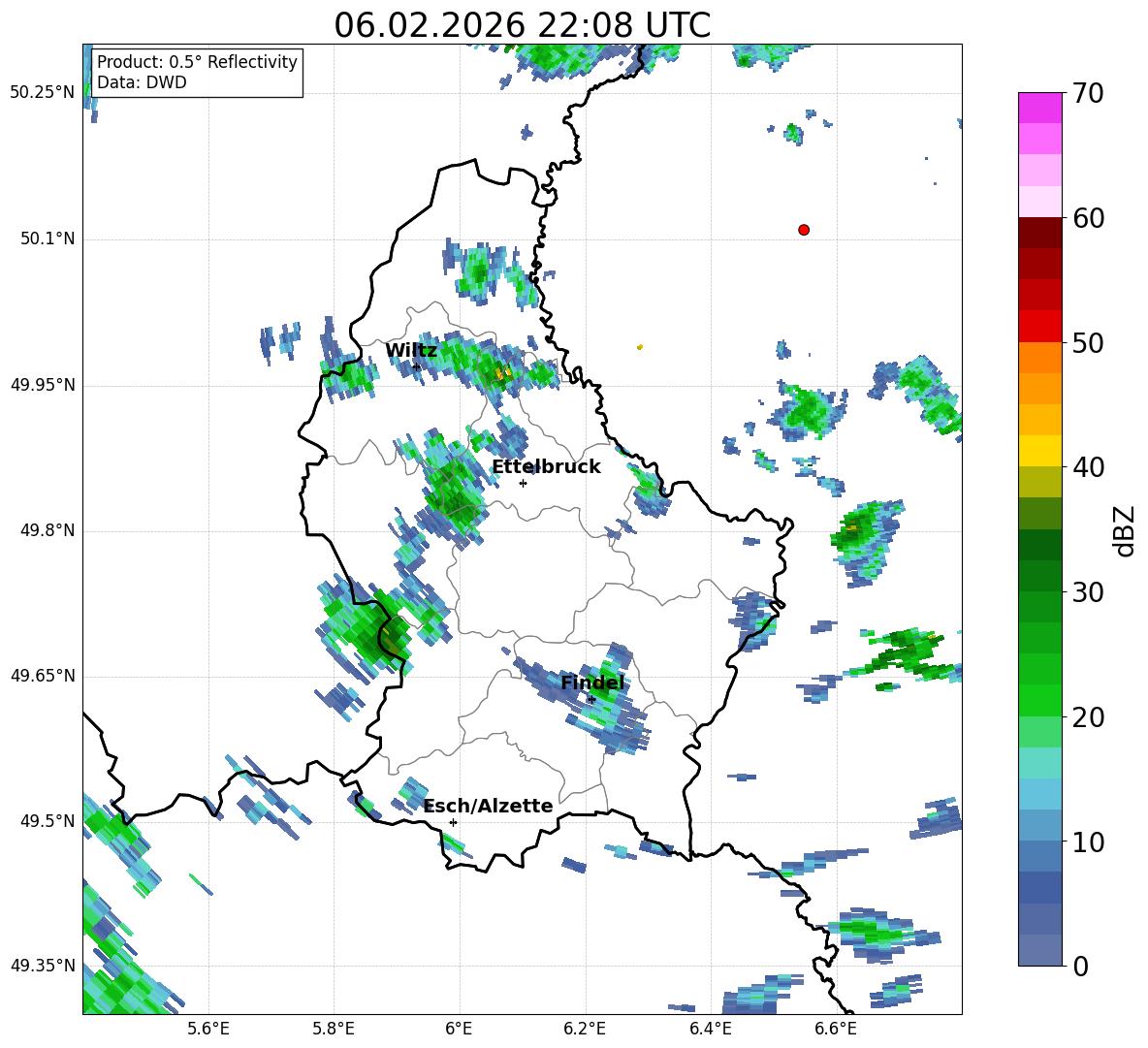Click the 70 value on the colorbar
The width and height of the screenshot is (1148, 1048).
click(x=1087, y=94)
